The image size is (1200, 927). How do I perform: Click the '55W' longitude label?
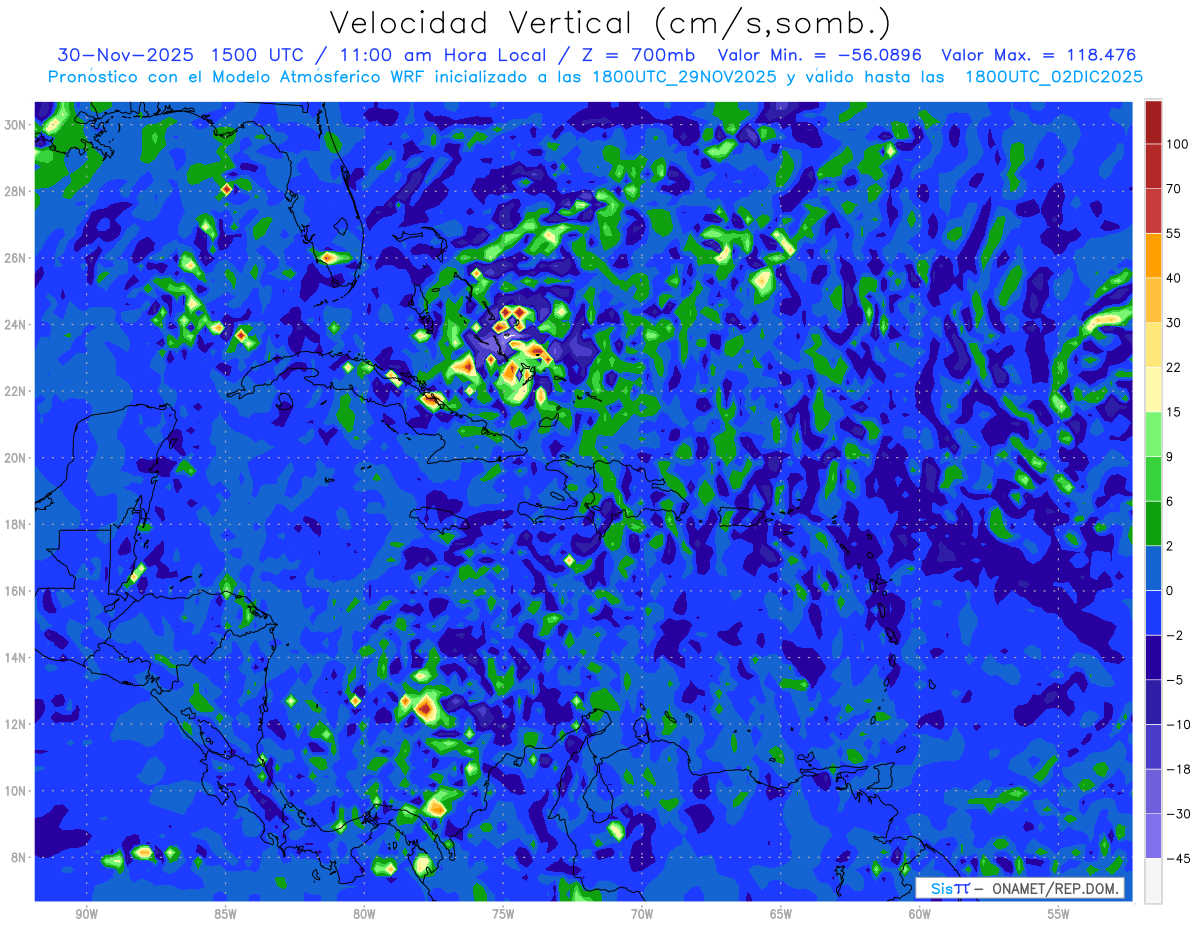point(1059,914)
